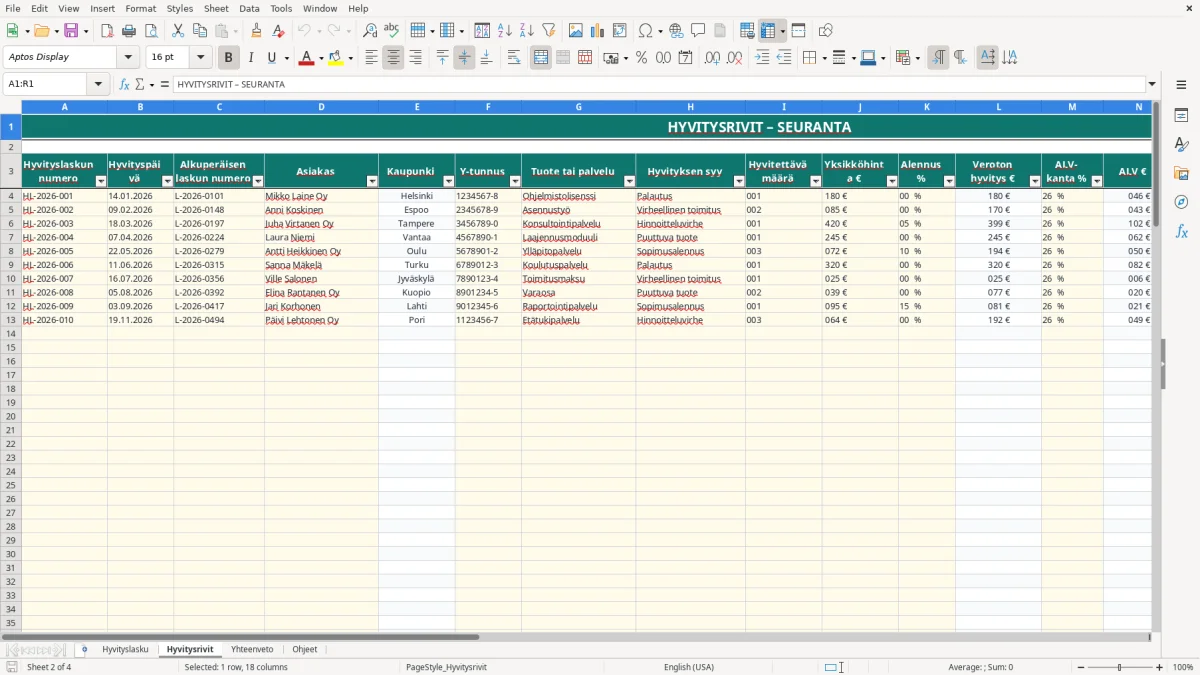This screenshot has width=1200, height=675.
Task: Click the 100% zoom level
Action: point(1182,667)
